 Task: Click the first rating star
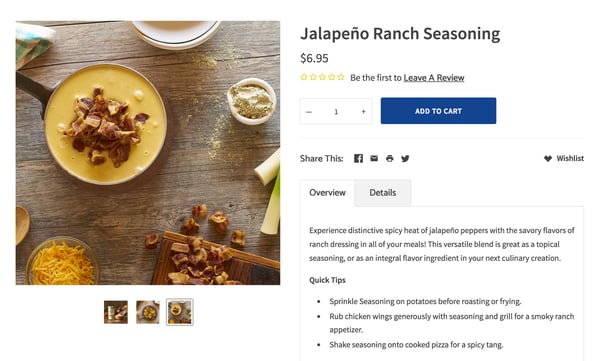pyautogui.click(x=304, y=77)
